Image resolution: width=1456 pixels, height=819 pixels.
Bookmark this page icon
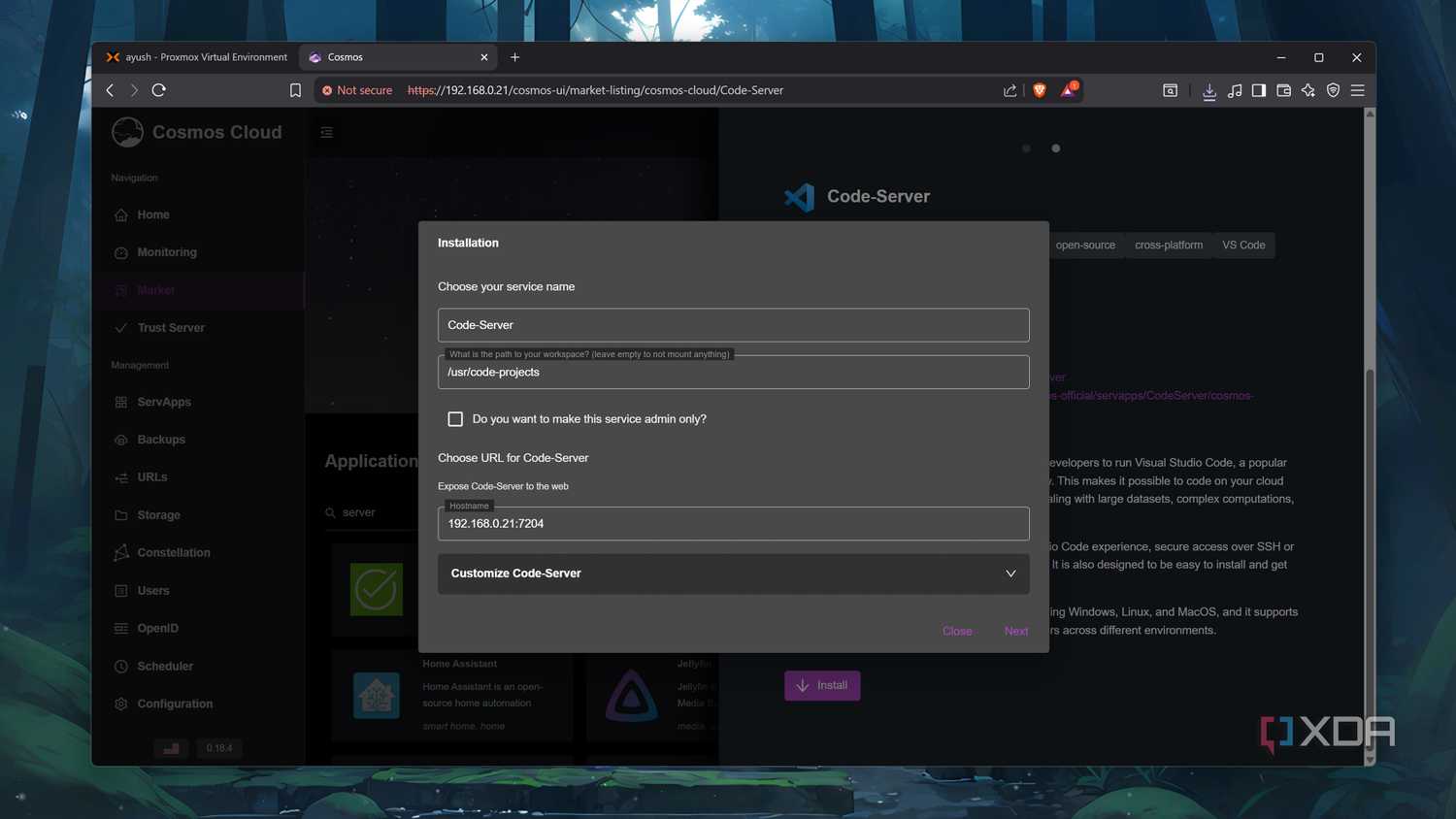click(296, 90)
